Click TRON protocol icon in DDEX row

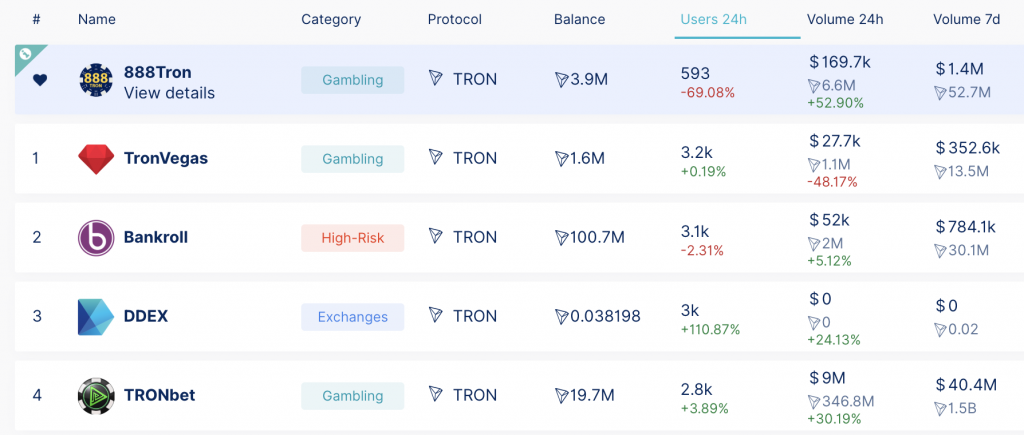click(x=436, y=316)
